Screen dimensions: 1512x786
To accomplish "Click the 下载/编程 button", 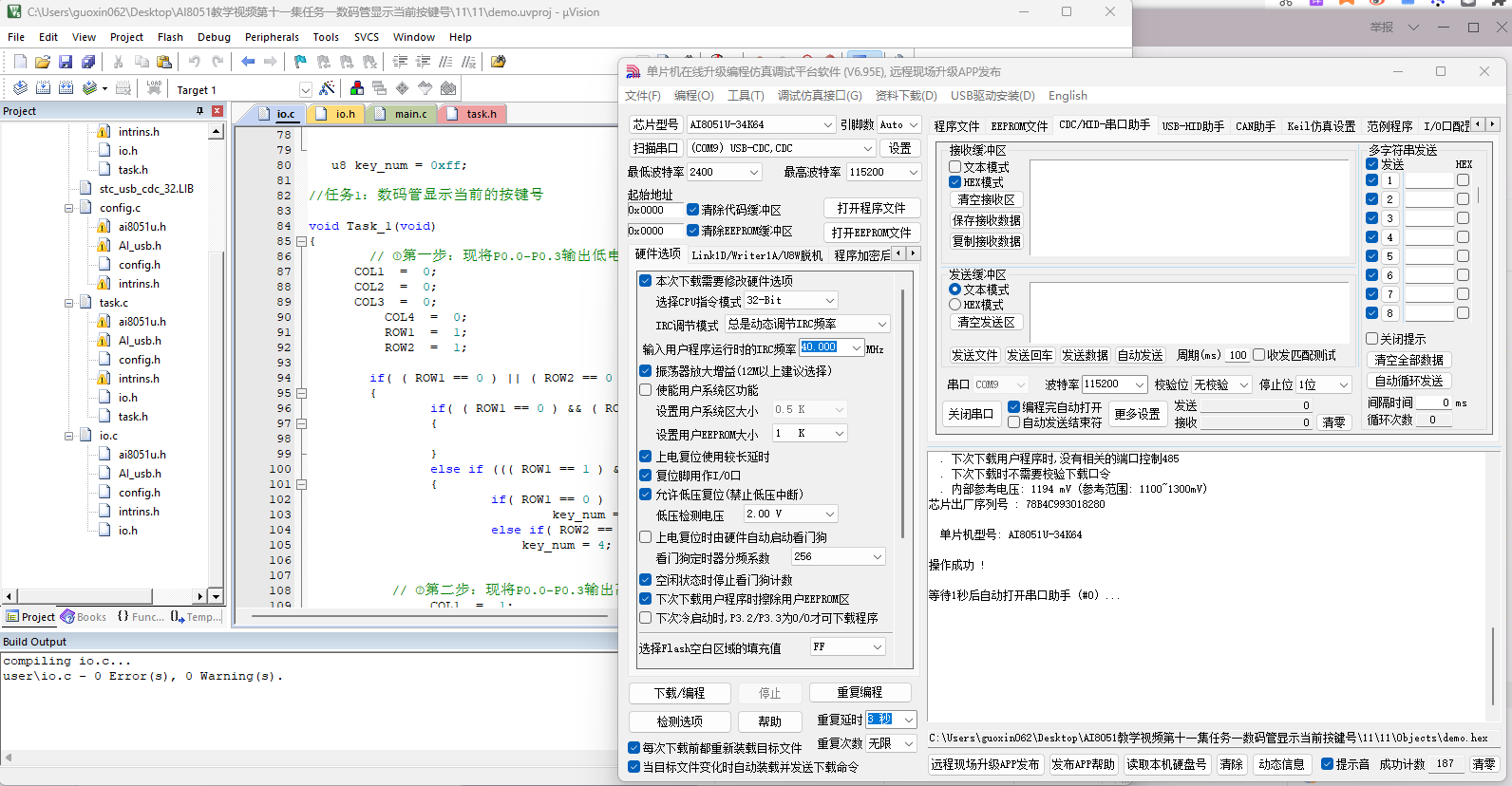I will click(679, 693).
